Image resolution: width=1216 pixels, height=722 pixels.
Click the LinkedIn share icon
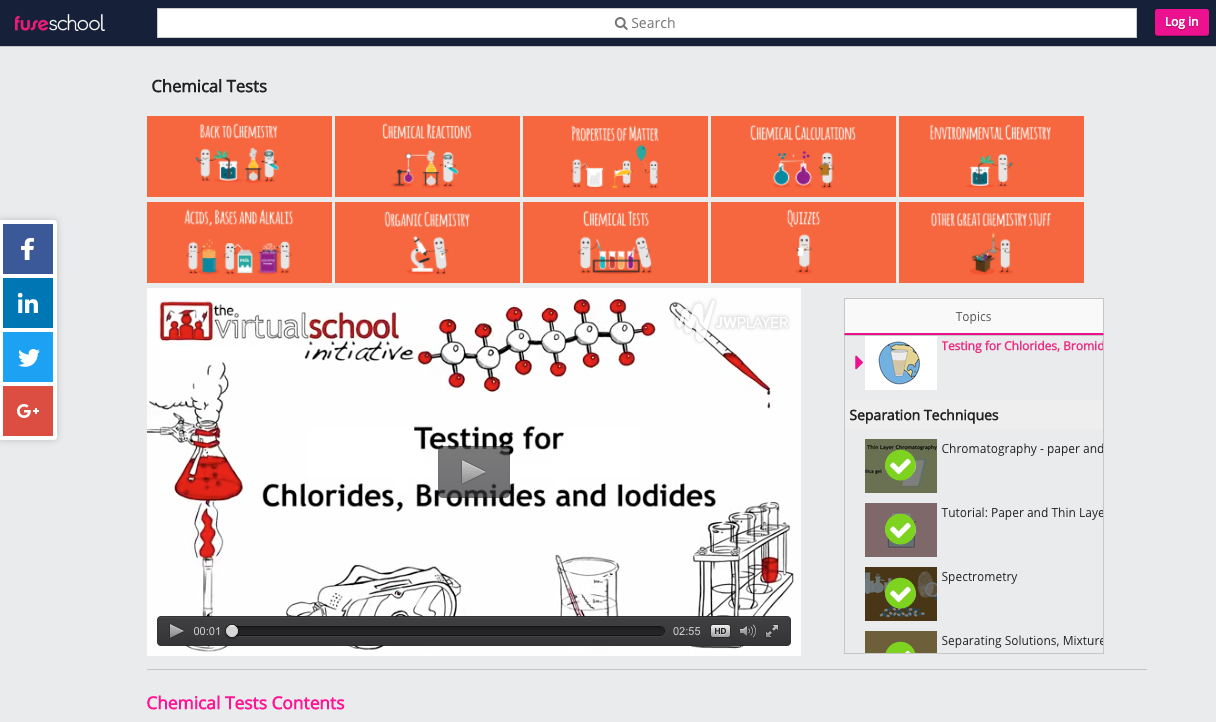click(27, 302)
